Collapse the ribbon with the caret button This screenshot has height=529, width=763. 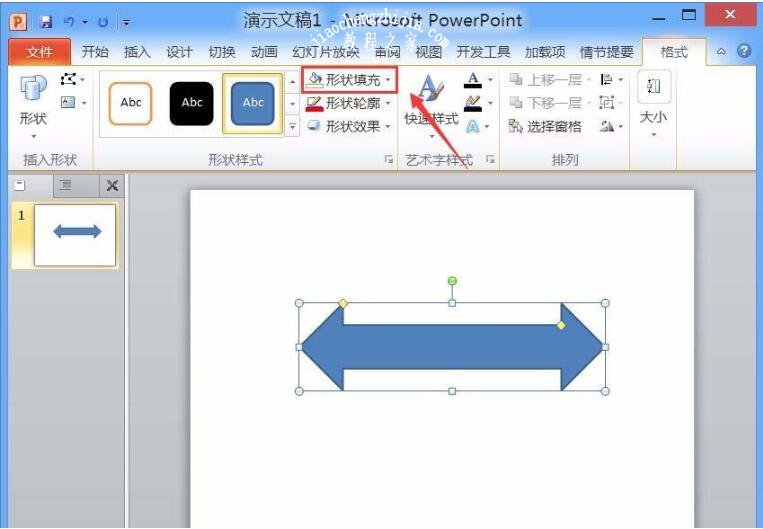click(722, 51)
